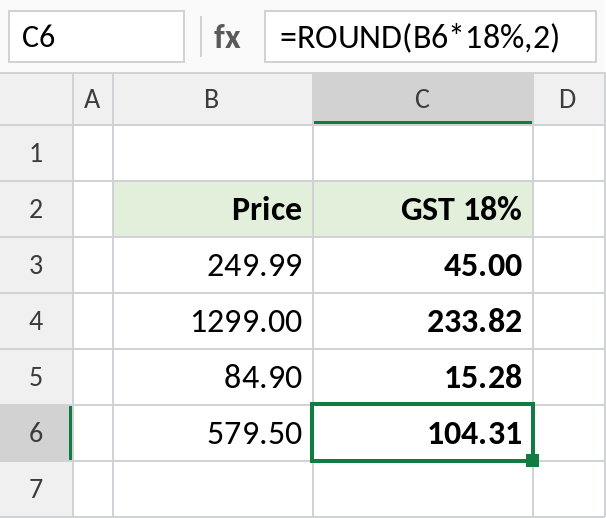Click the select-all corner box
606x518 pixels.
36,99
